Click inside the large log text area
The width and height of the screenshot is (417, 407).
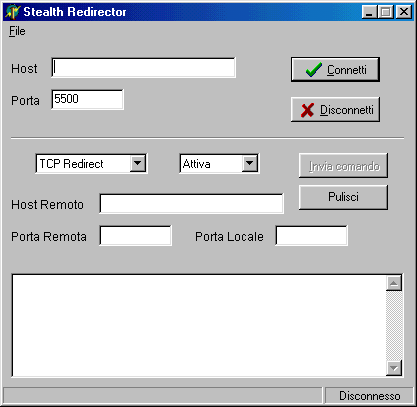pos(199,326)
